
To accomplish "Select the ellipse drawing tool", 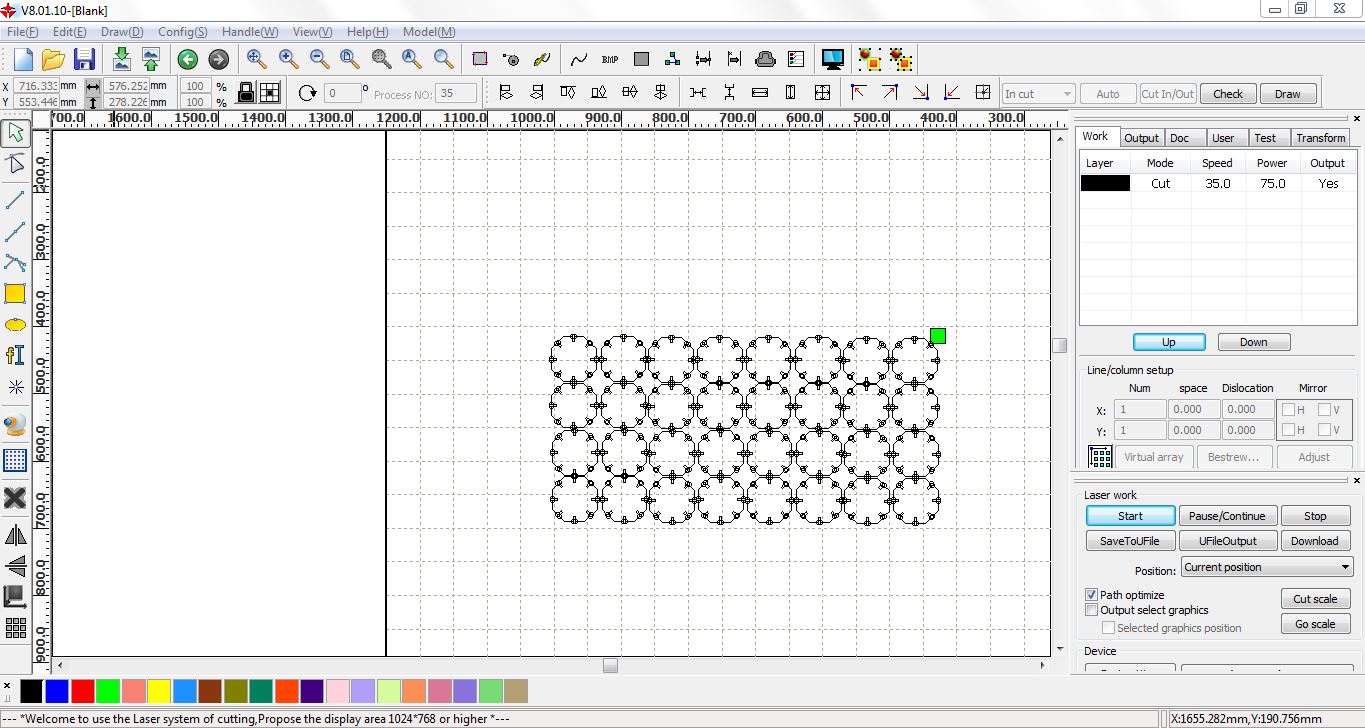I will (15, 325).
